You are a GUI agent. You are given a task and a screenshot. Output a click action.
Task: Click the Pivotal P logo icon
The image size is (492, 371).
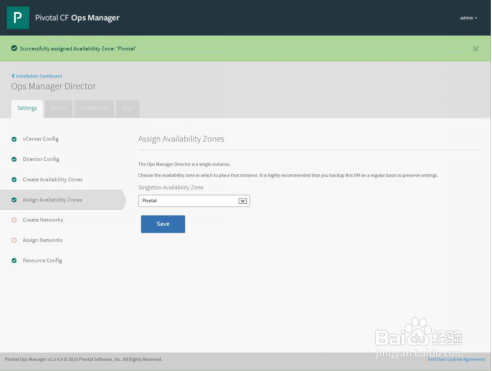(18, 18)
